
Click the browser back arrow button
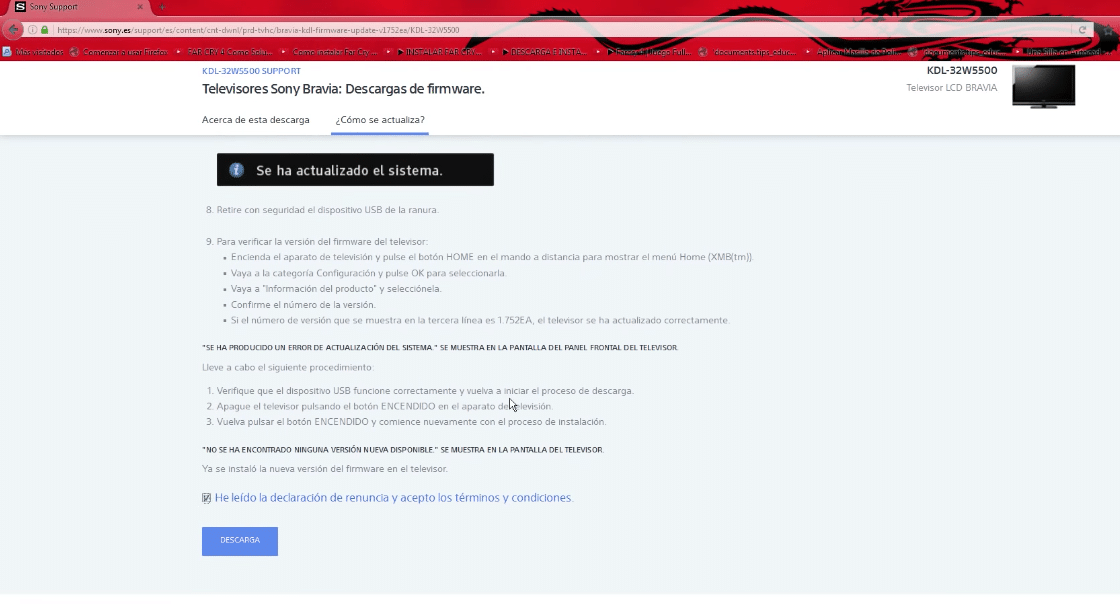point(14,29)
